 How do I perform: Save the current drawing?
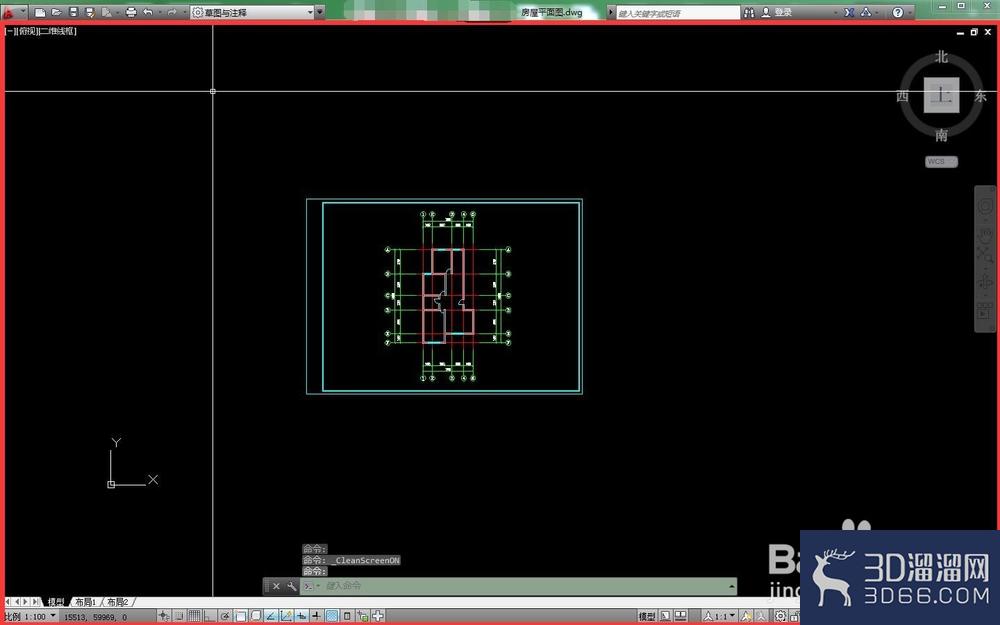(74, 12)
